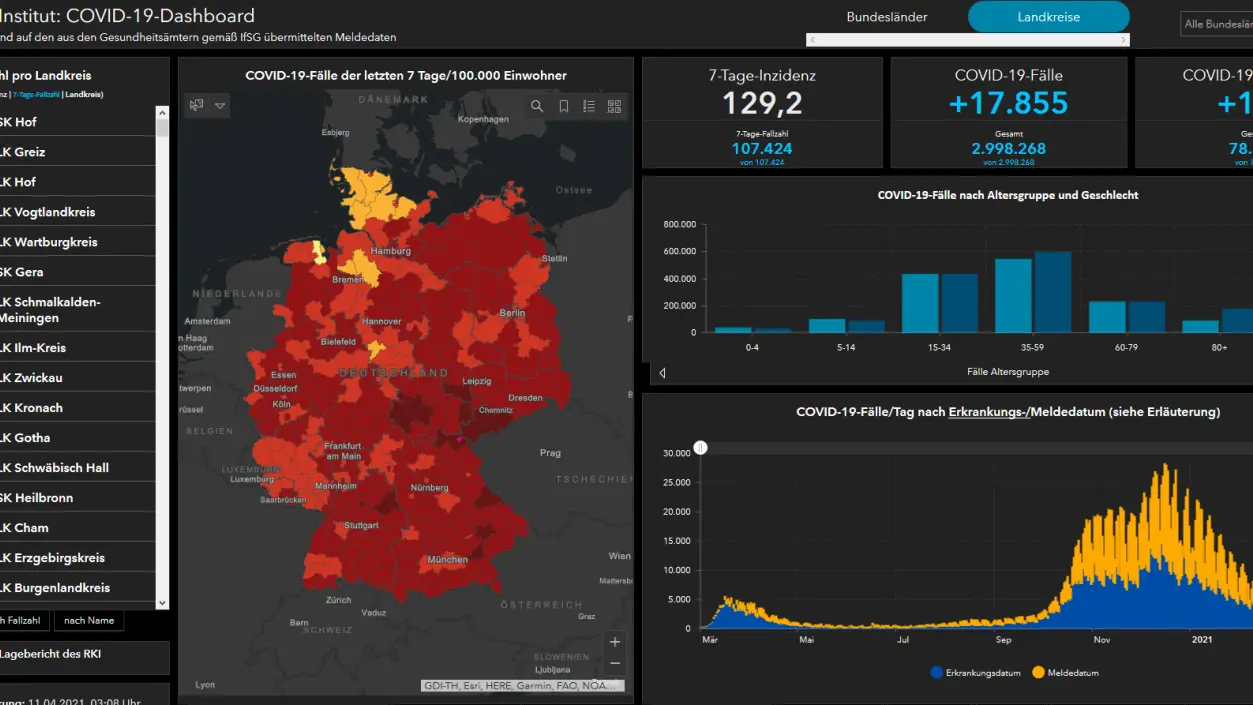Open the Alle Bundesländer dropdown
Image resolution: width=1253 pixels, height=705 pixels.
1216,24
